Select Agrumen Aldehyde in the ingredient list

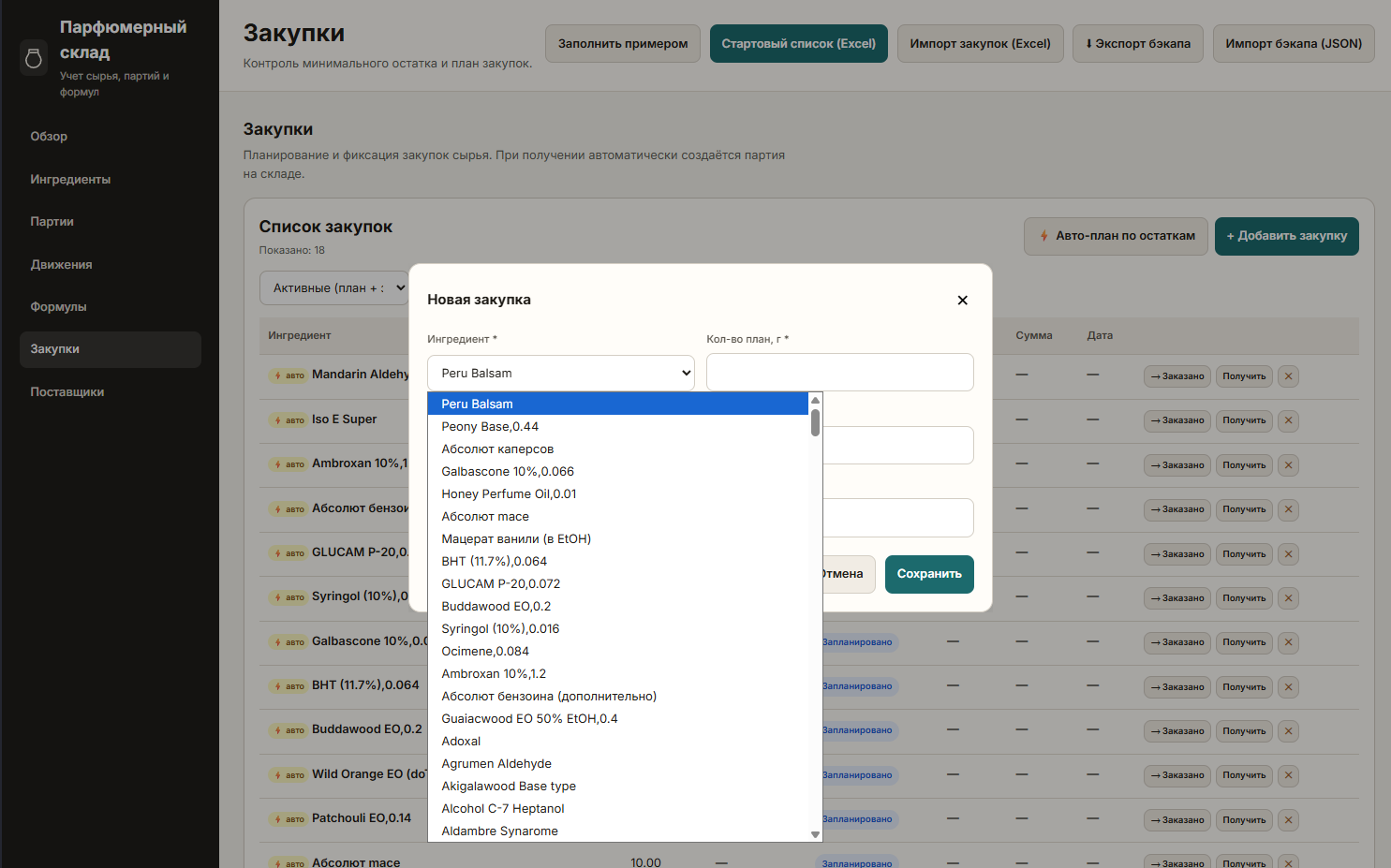(496, 764)
